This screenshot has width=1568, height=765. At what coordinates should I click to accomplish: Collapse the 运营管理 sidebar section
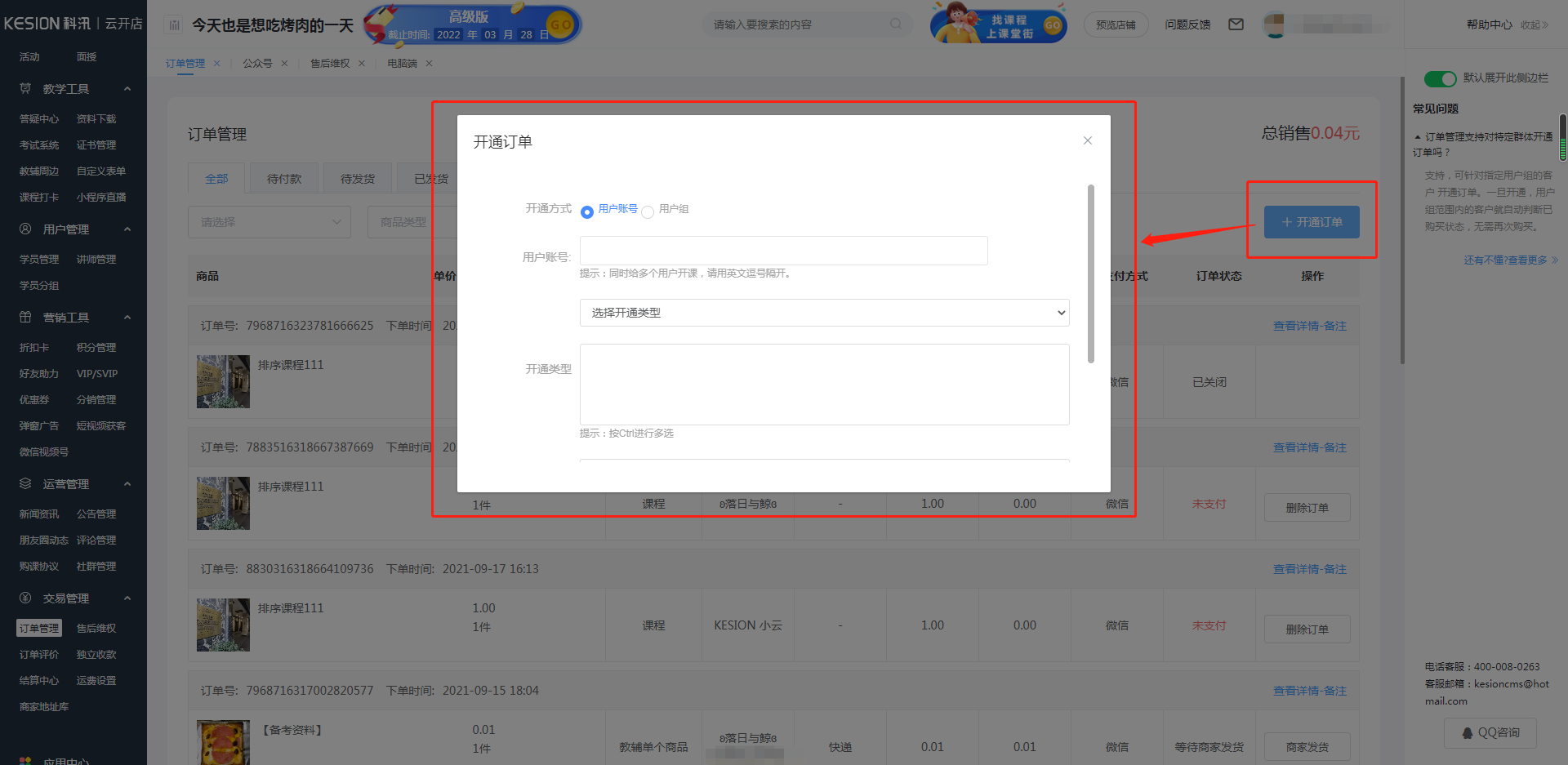click(x=127, y=483)
